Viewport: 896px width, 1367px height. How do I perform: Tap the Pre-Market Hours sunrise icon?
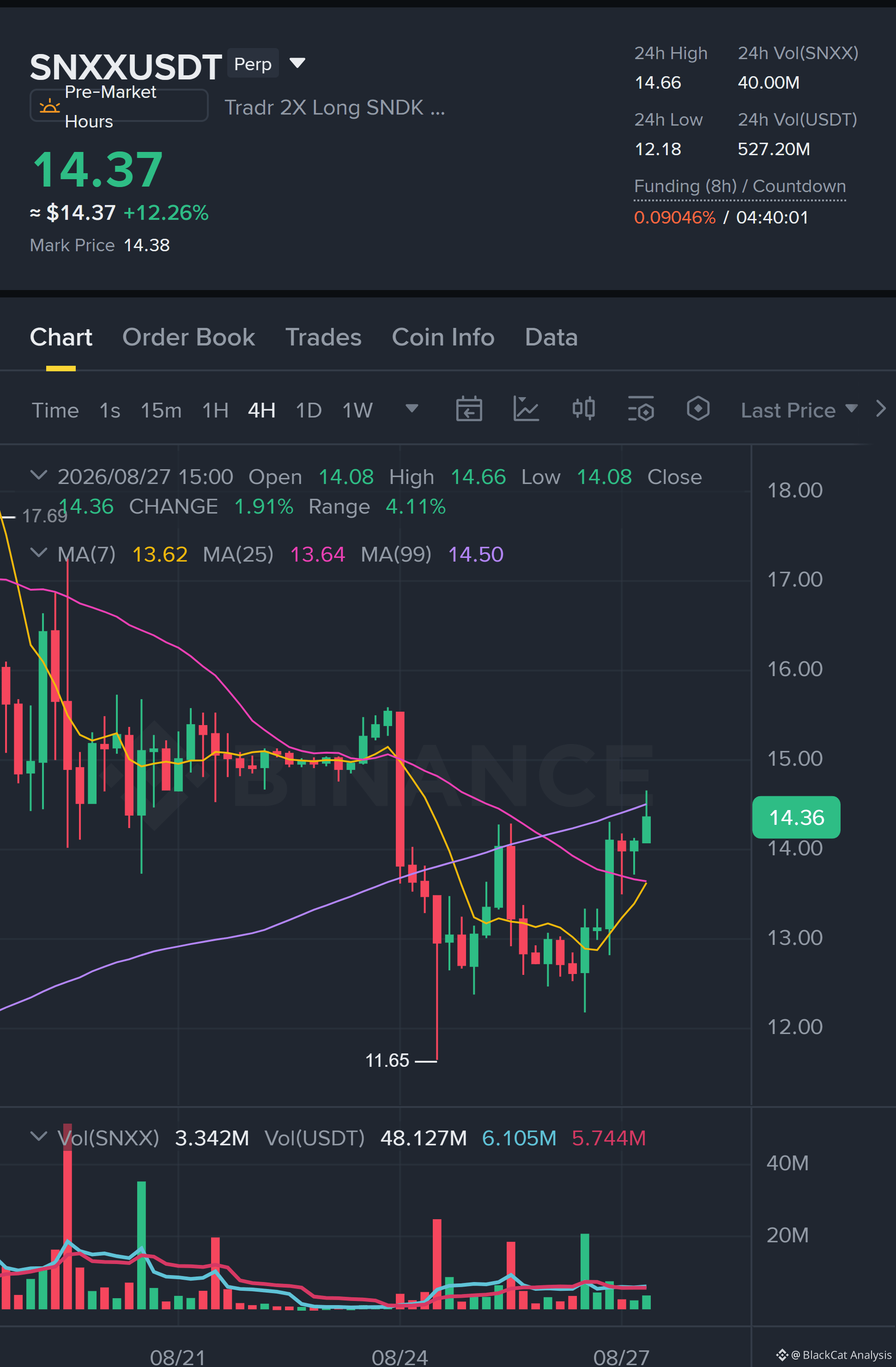point(49,106)
